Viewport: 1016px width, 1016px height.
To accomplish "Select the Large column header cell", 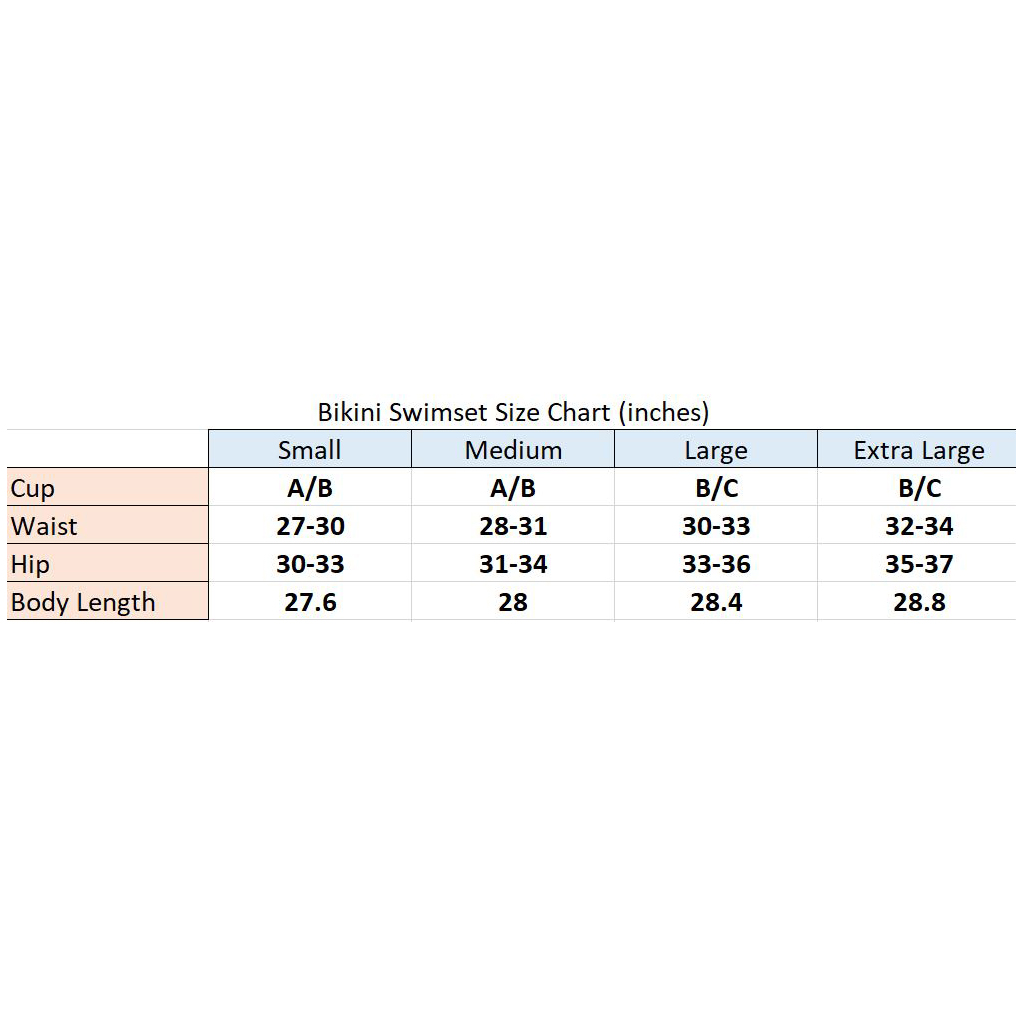I will pos(716,449).
